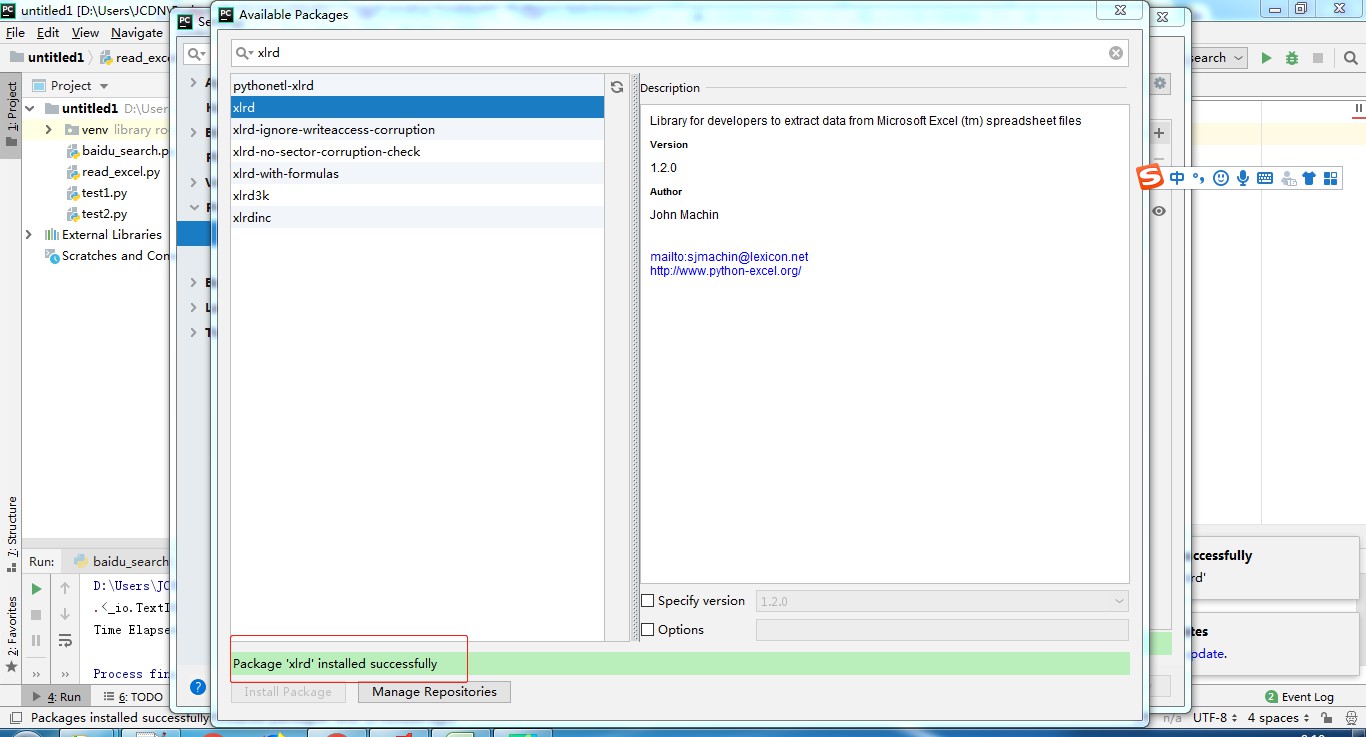The height and width of the screenshot is (737, 1366).
Task: Stop process in Run panel
Action: click(36, 614)
